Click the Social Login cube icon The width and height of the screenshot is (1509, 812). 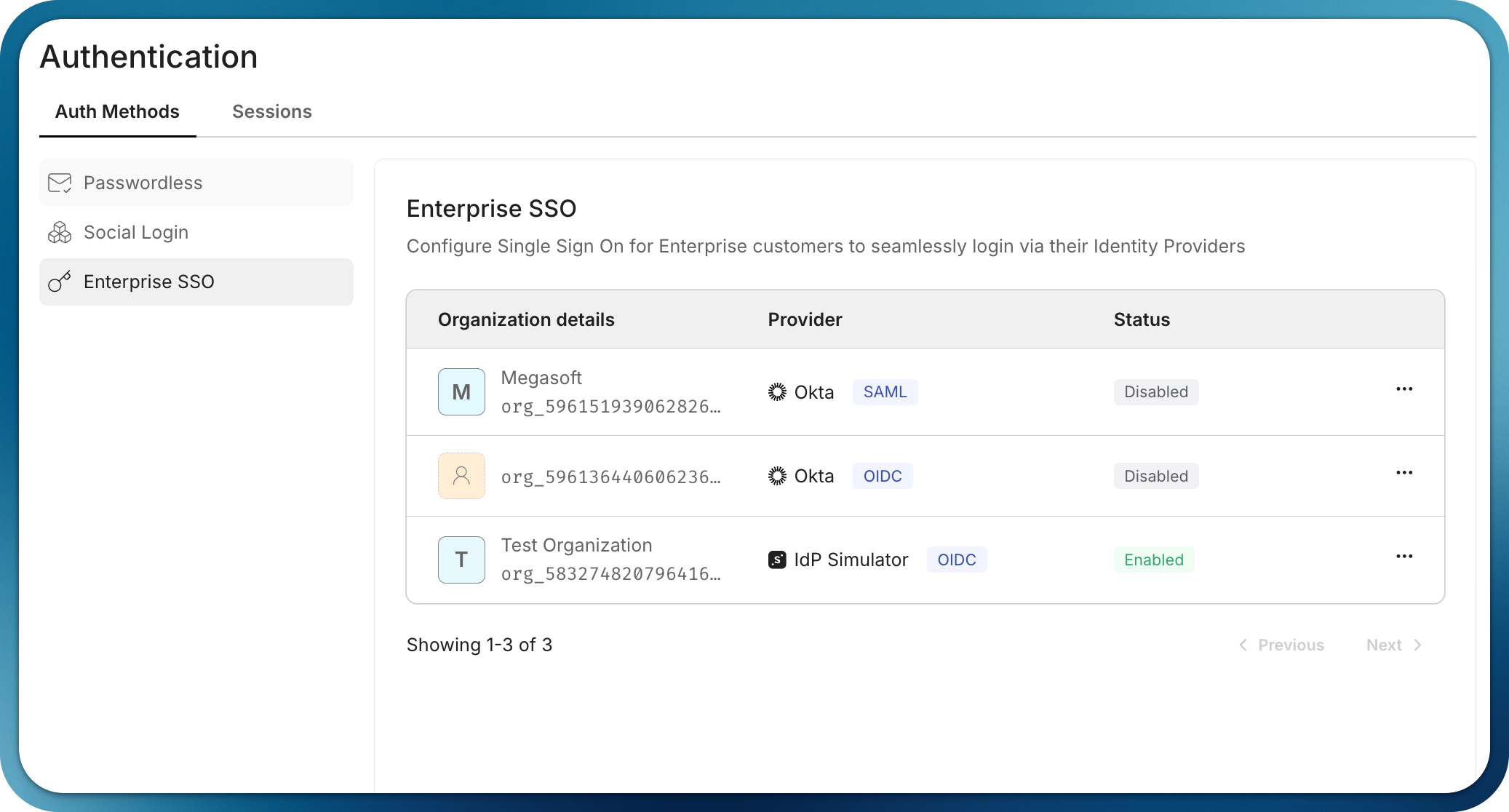[60, 232]
